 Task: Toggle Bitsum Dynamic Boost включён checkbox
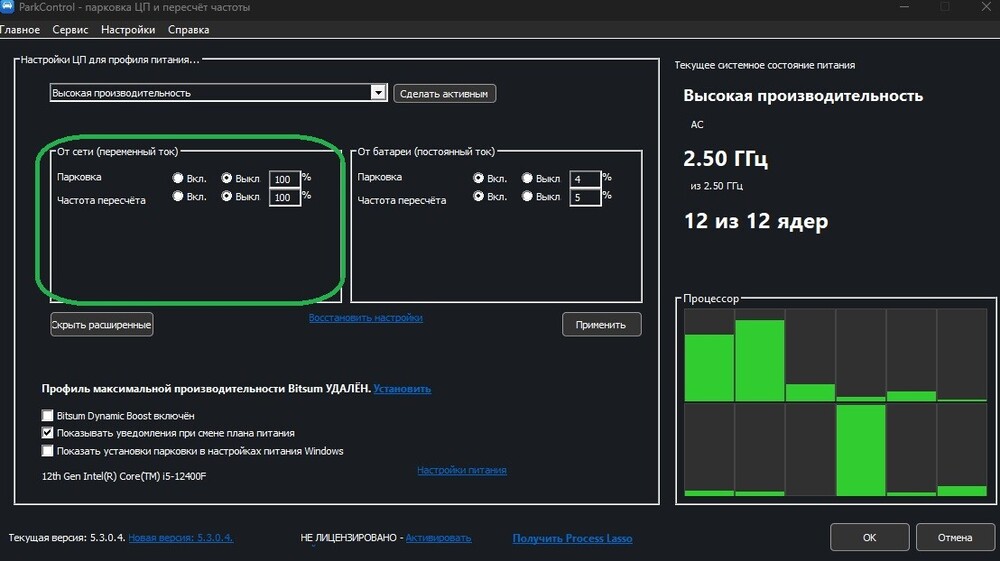tap(47, 416)
